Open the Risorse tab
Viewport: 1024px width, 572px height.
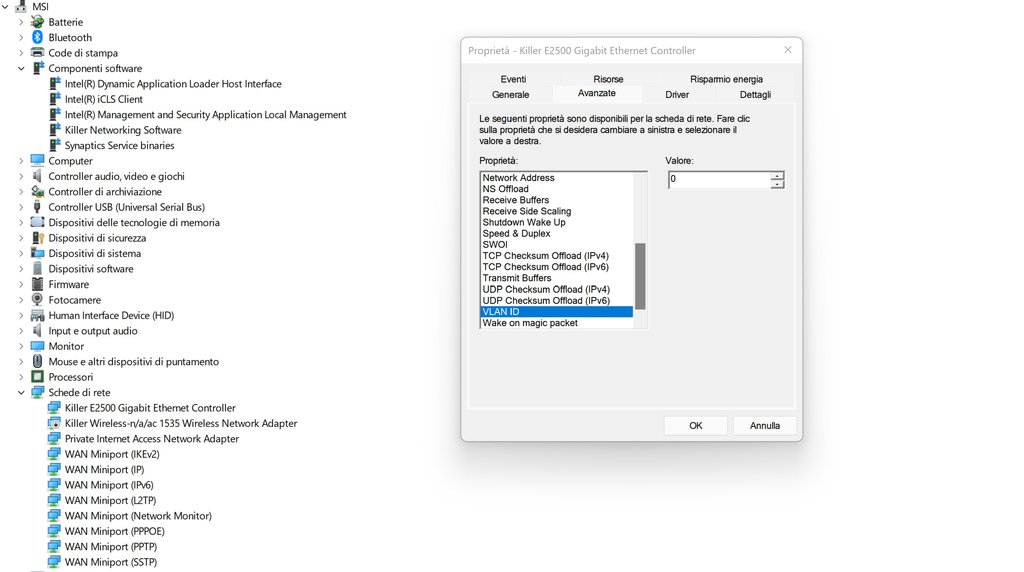point(608,79)
